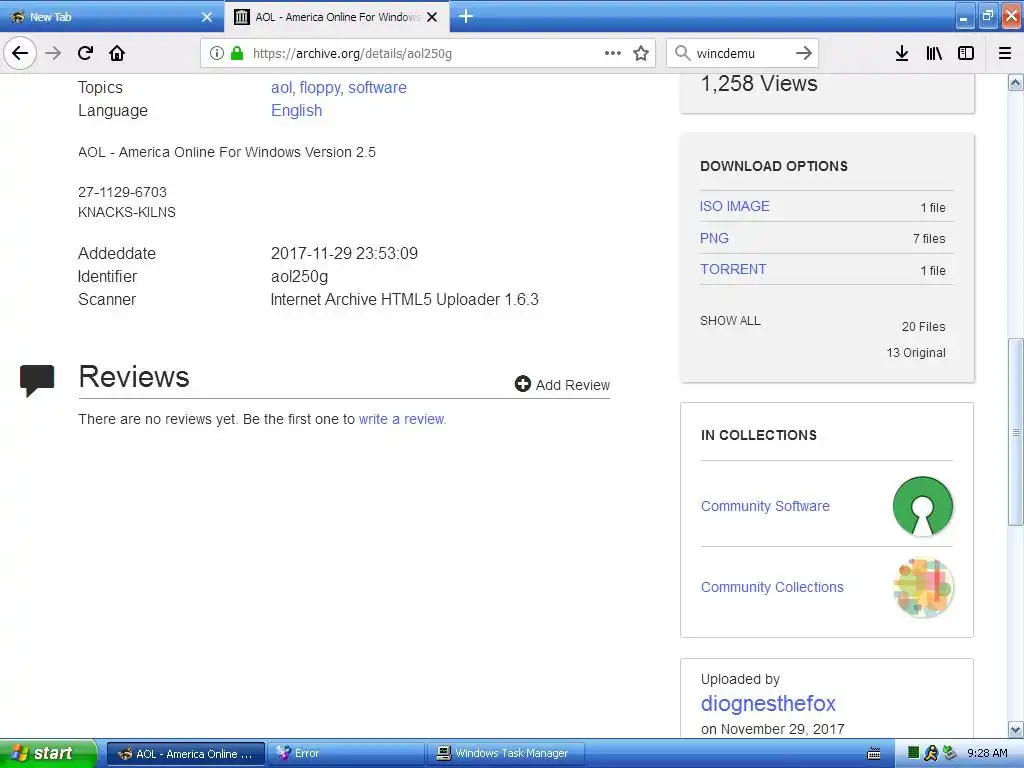Select the AOL - America Online tab
The image size is (1024, 768).
coord(336,17)
